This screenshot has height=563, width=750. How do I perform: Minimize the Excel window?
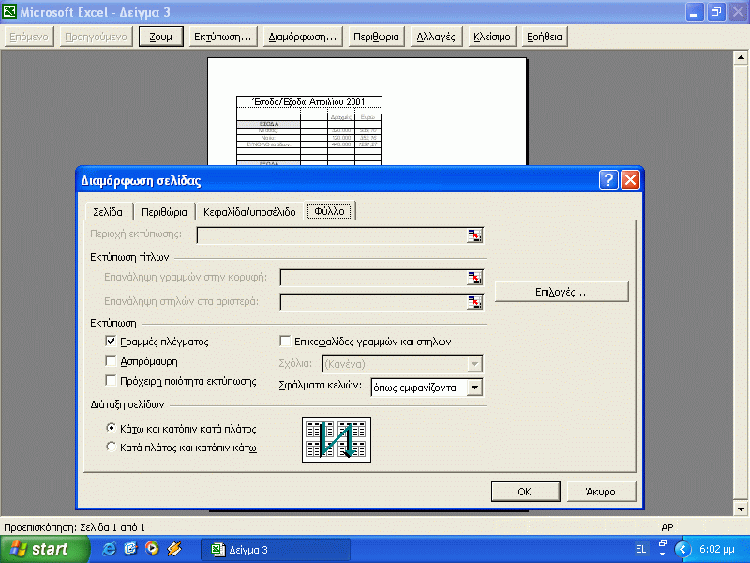694,12
